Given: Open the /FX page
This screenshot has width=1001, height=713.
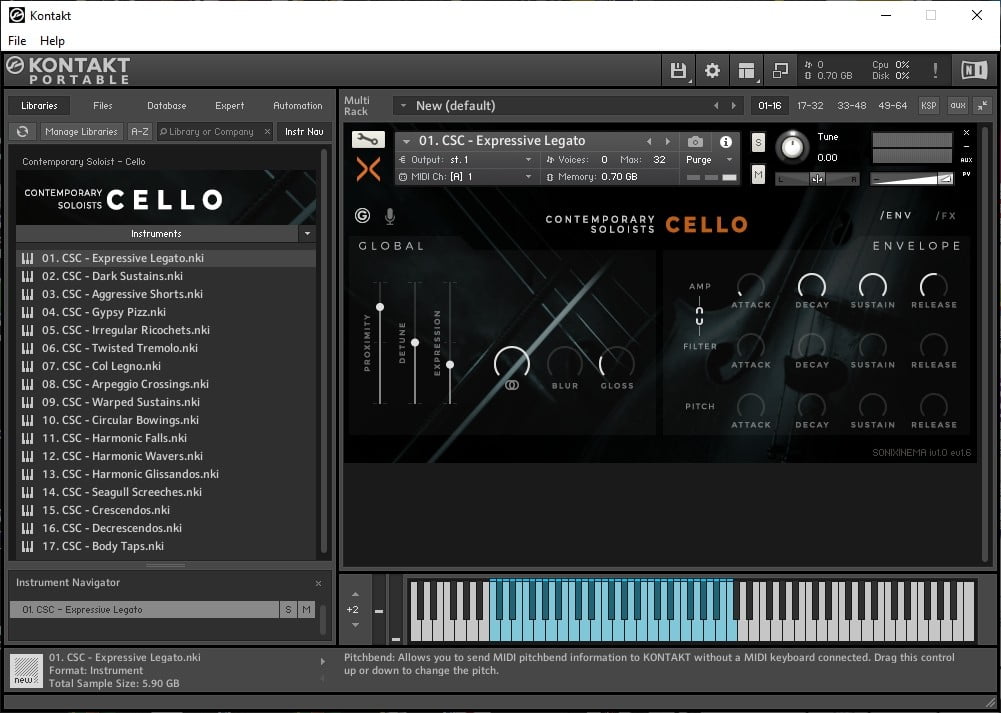Looking at the screenshot, I should click(x=945, y=216).
